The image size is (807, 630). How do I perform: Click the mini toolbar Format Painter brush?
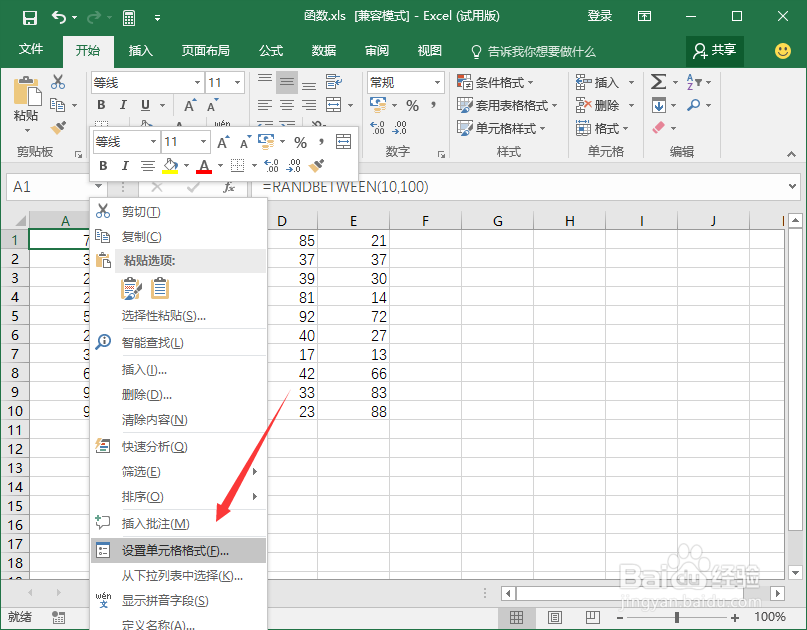tap(316, 165)
